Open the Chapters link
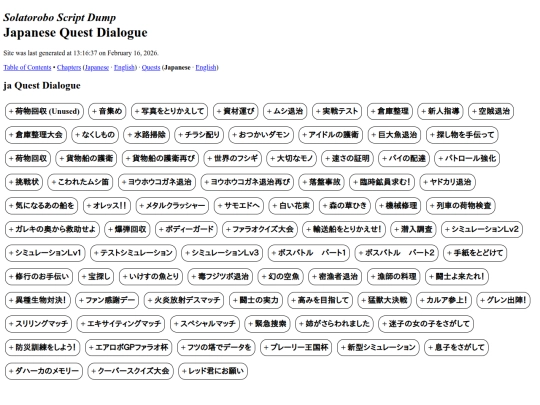The height and width of the screenshot is (405, 540). pos(69,68)
